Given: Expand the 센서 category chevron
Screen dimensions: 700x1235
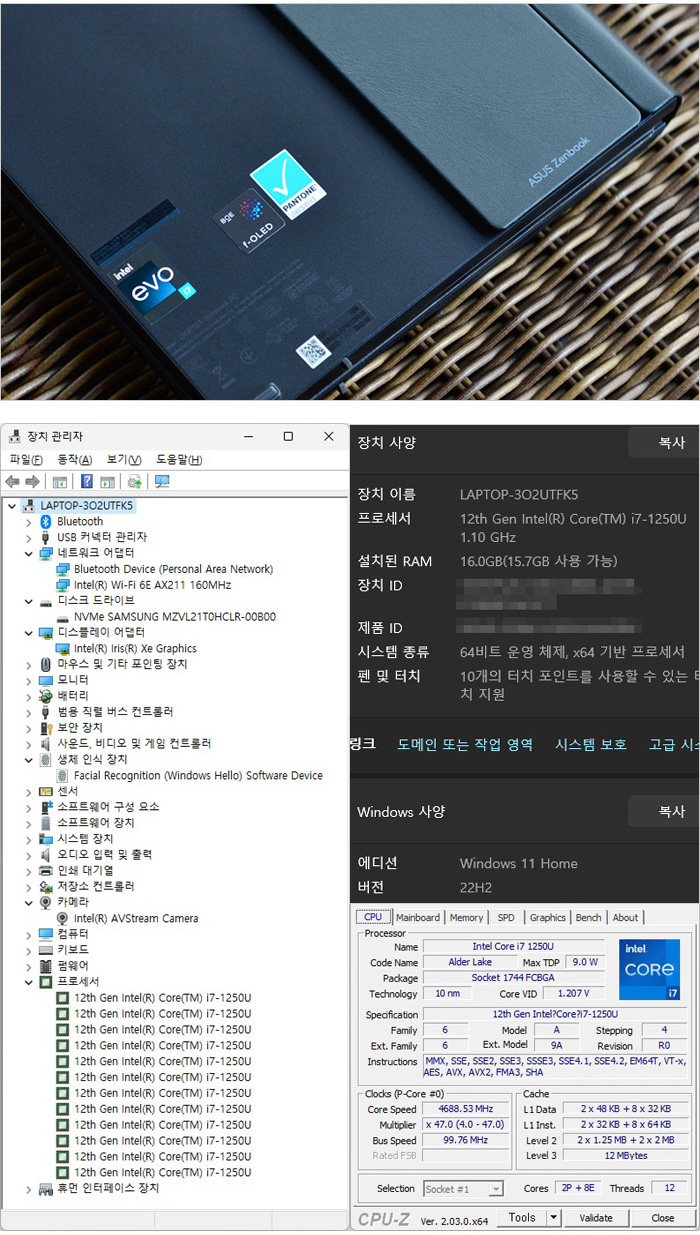Looking at the screenshot, I should [x=27, y=791].
